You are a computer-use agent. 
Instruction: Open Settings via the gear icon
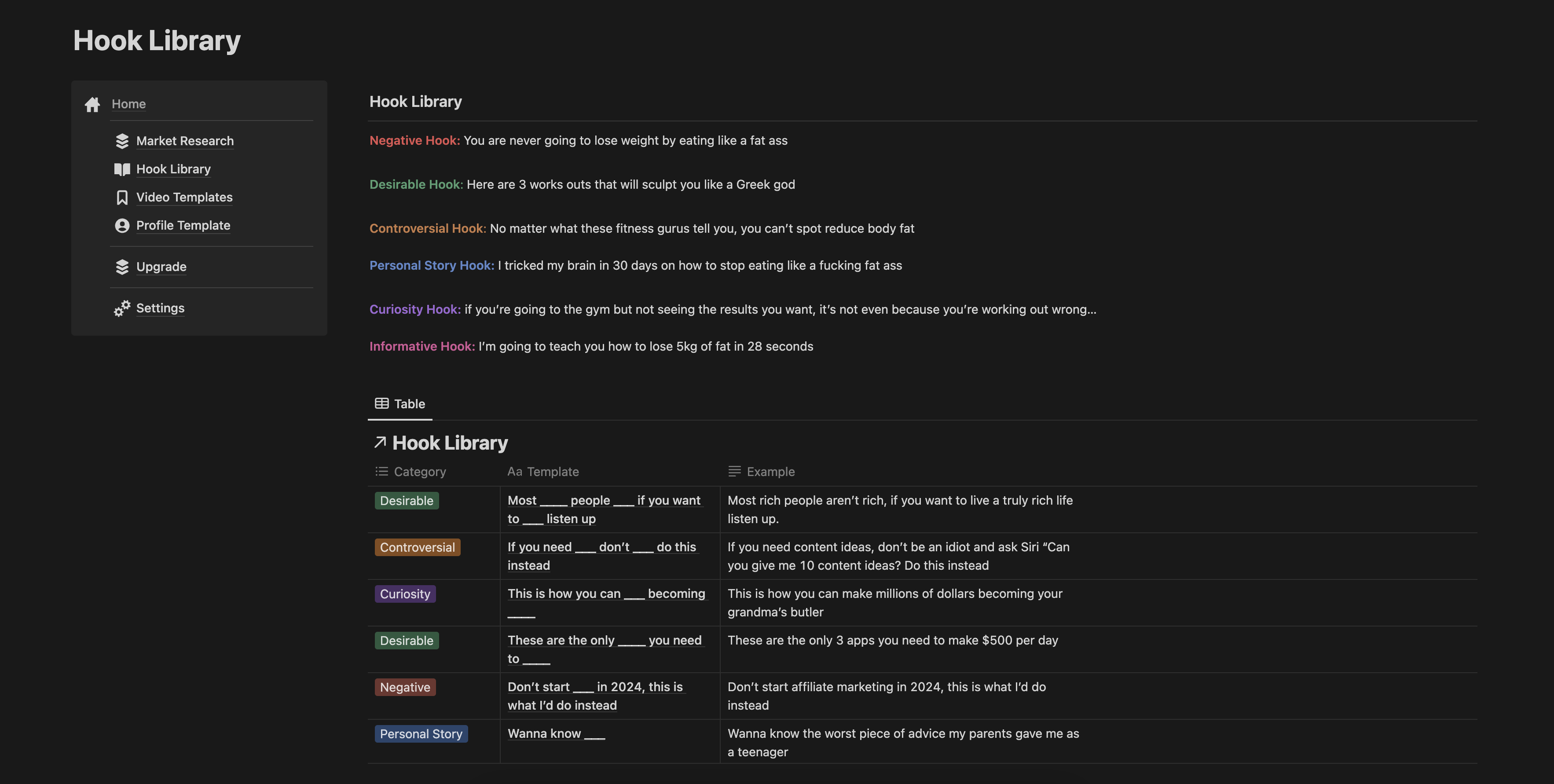click(x=122, y=308)
